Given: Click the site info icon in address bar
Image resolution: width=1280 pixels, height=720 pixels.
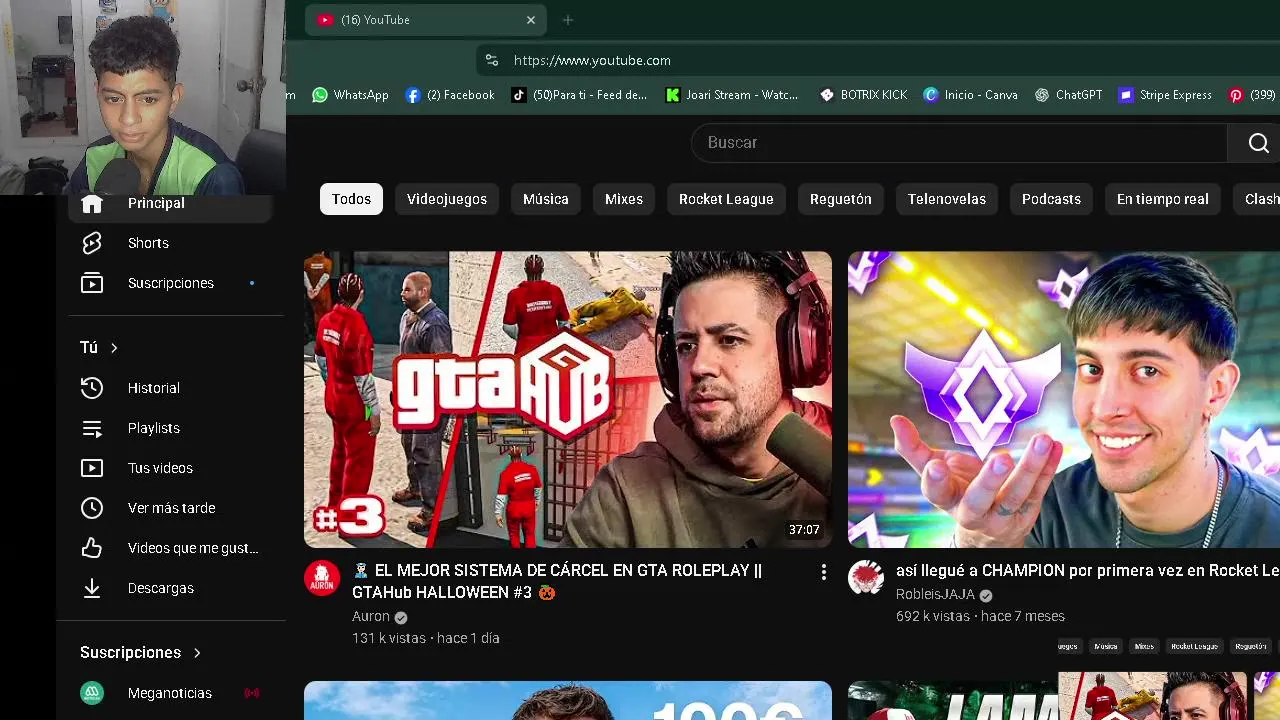Looking at the screenshot, I should (491, 60).
